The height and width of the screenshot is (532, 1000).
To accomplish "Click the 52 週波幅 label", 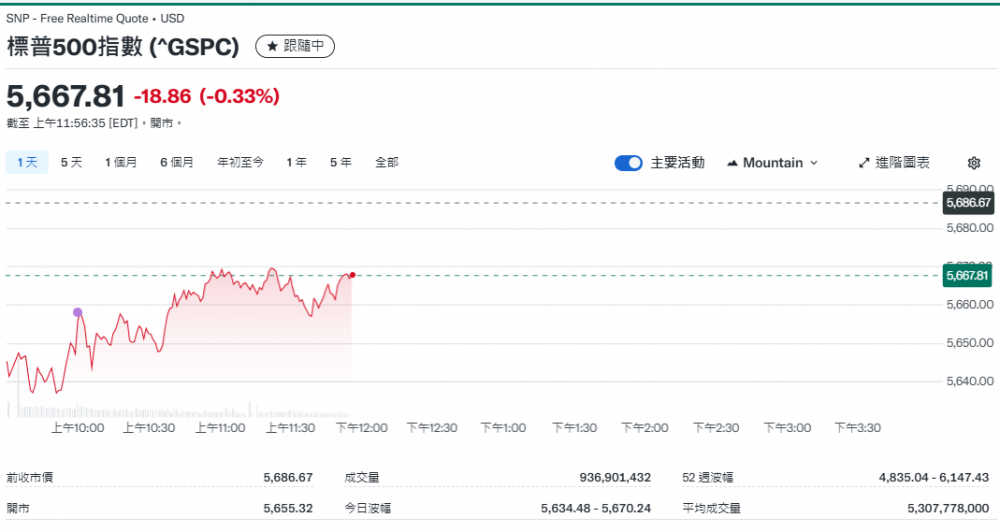I will click(706, 478).
